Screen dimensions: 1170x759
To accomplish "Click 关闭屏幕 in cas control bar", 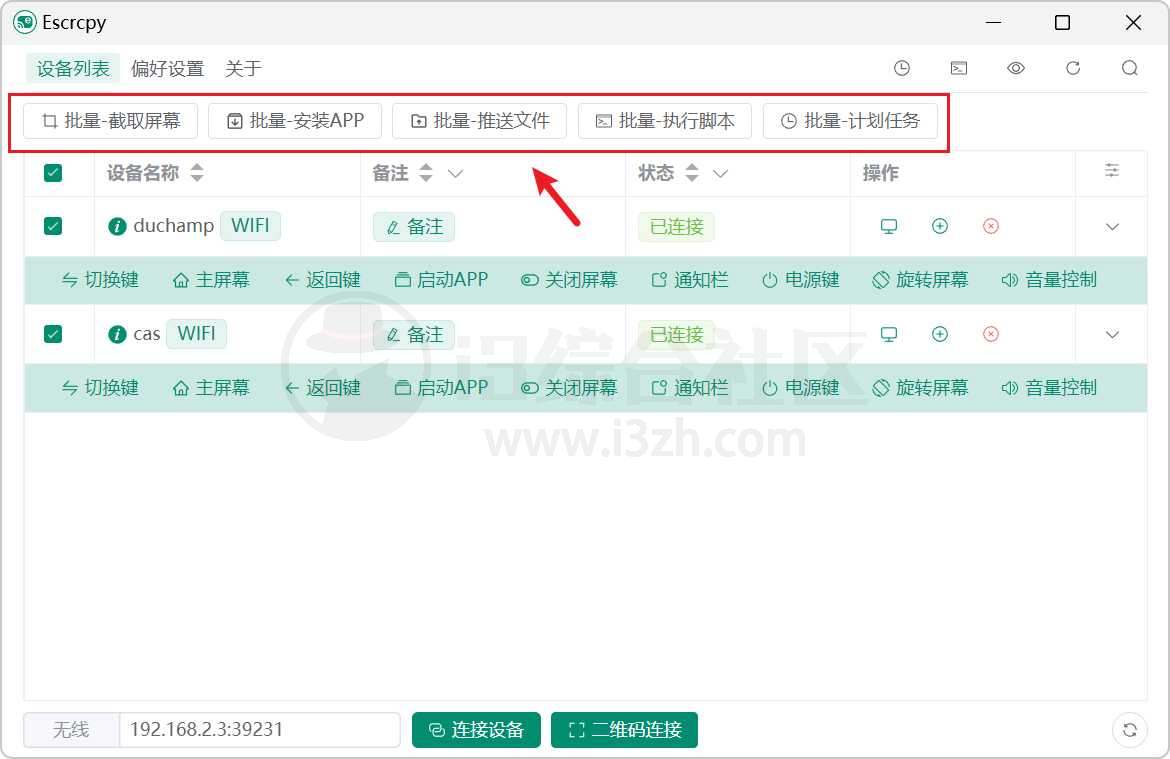I will pos(569,388).
